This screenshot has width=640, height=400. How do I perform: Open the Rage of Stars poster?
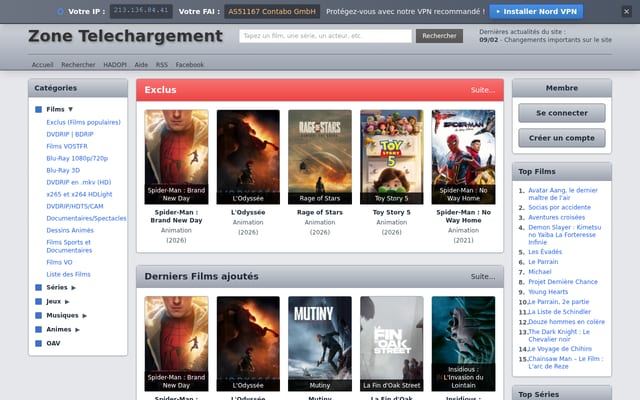point(320,157)
